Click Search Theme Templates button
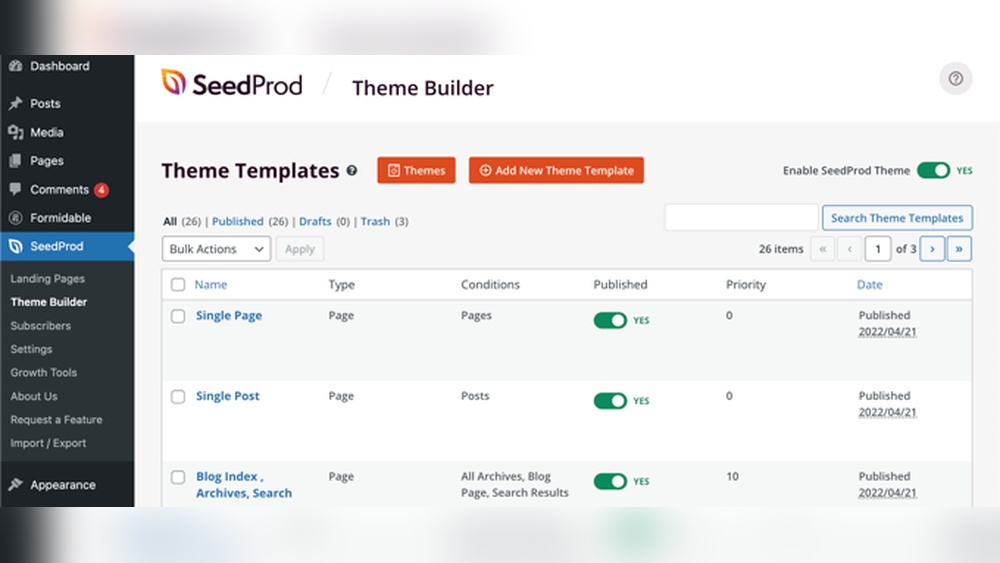 tap(897, 217)
